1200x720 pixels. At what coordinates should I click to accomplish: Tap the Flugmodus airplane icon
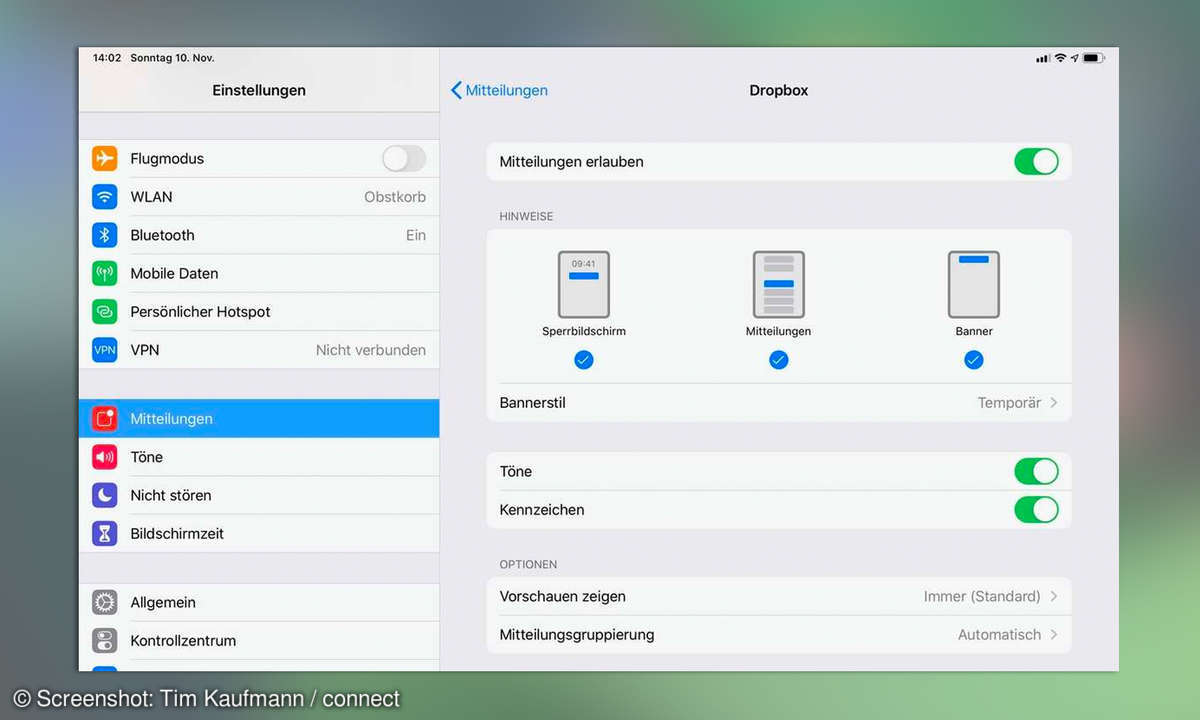point(105,158)
